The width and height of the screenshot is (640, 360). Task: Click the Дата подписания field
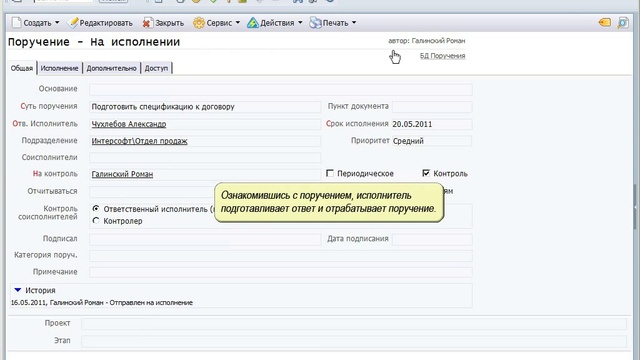pos(432,239)
